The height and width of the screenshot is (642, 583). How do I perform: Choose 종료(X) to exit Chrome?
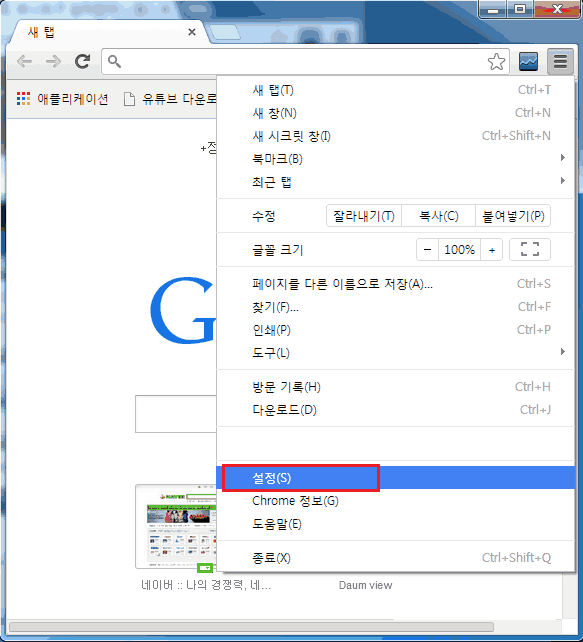tap(395, 558)
